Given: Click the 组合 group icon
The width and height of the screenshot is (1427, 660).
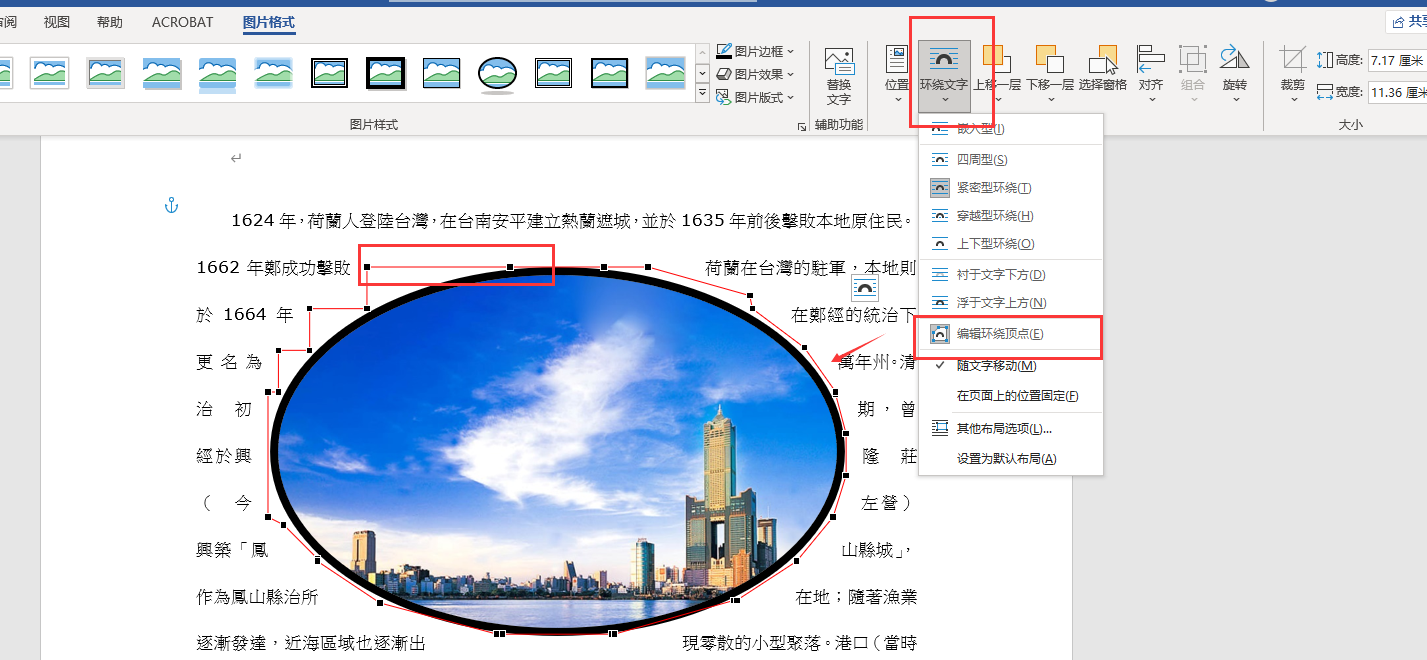Looking at the screenshot, I should click(x=1193, y=59).
